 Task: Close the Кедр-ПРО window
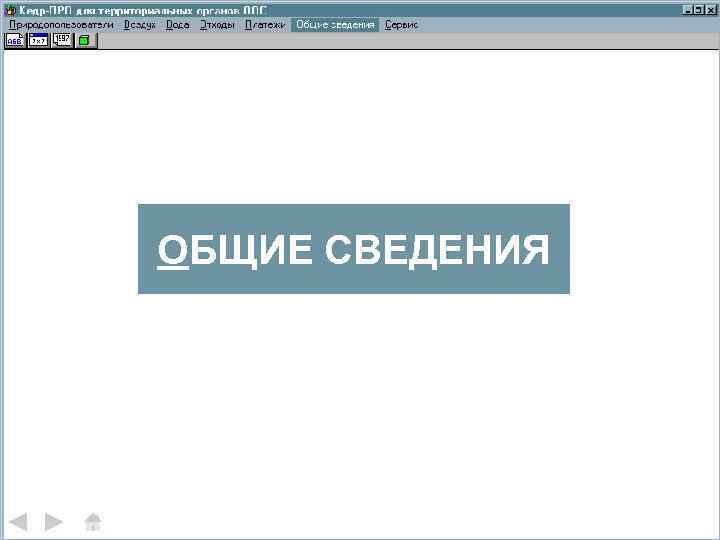coord(710,10)
